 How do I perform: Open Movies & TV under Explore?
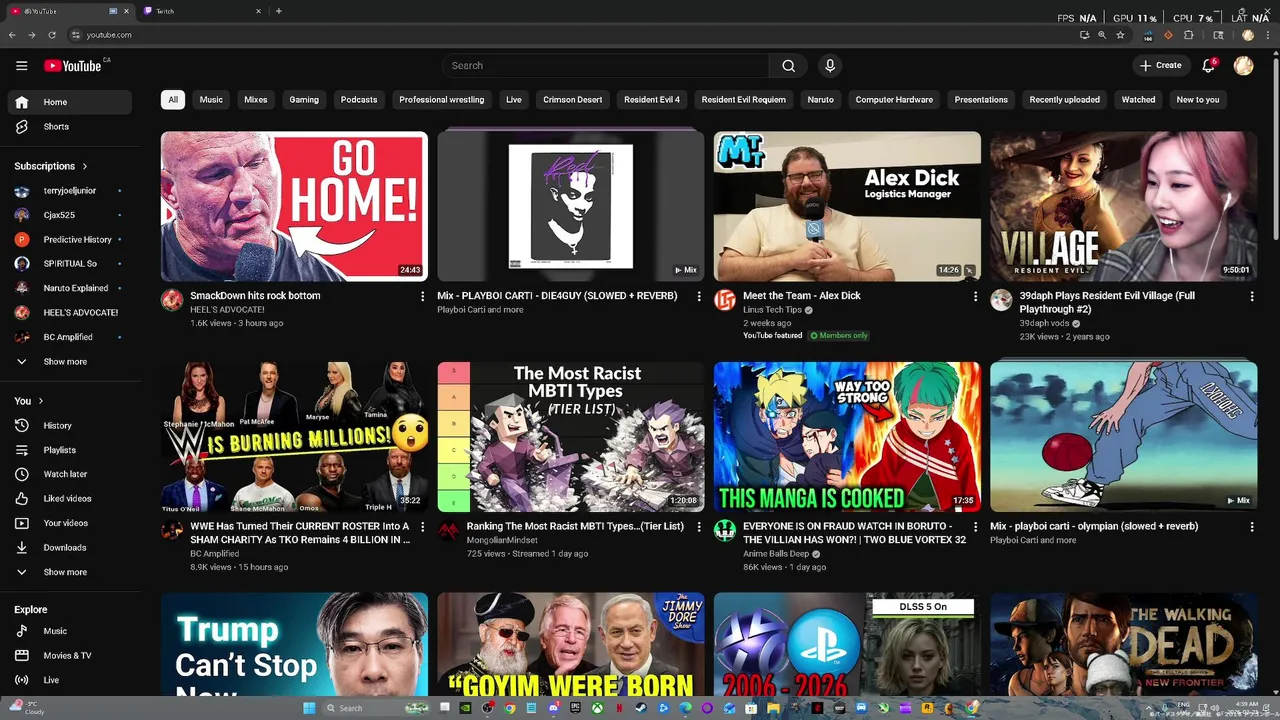tap(70, 656)
